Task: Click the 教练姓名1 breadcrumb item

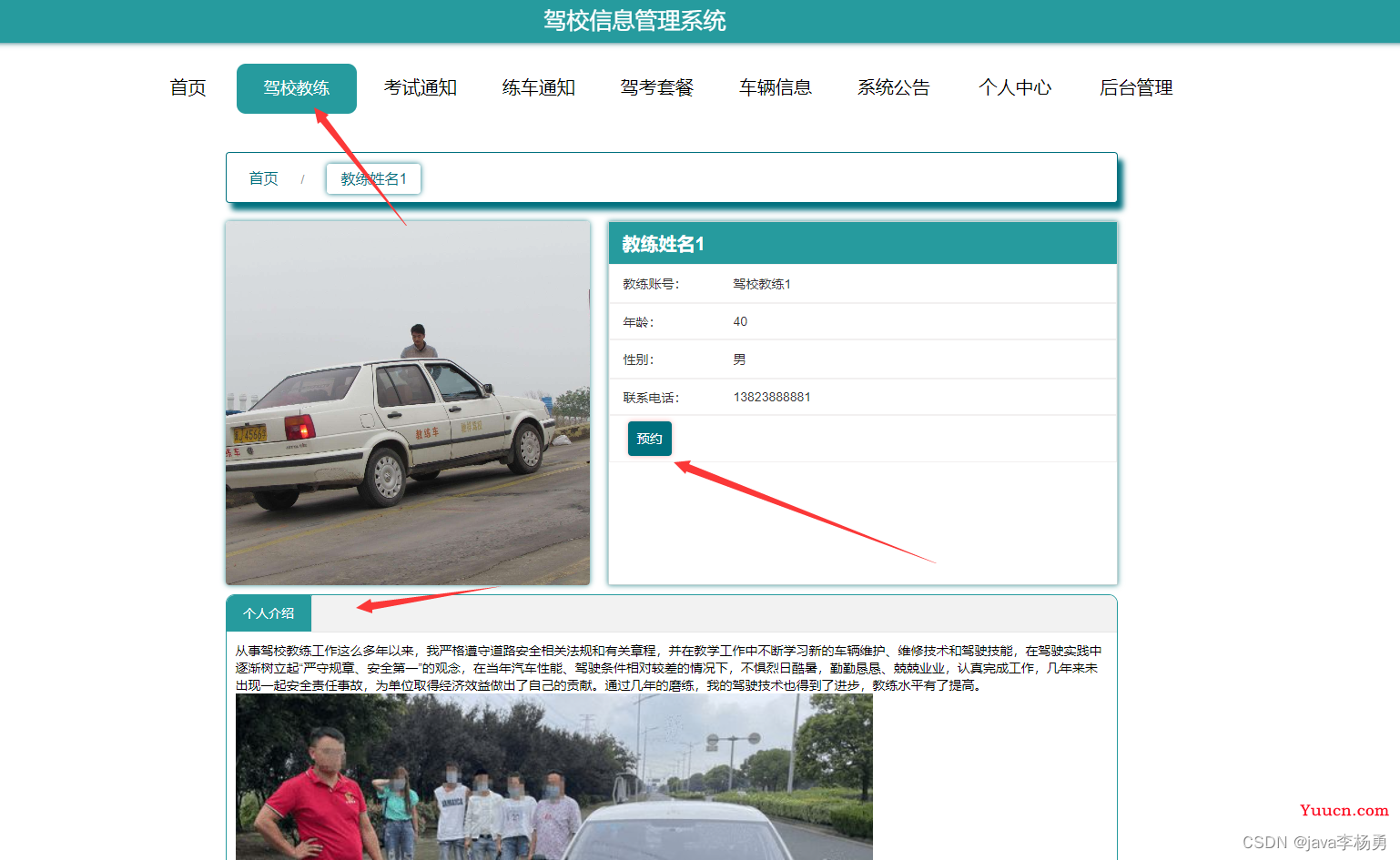Action: pos(373,178)
